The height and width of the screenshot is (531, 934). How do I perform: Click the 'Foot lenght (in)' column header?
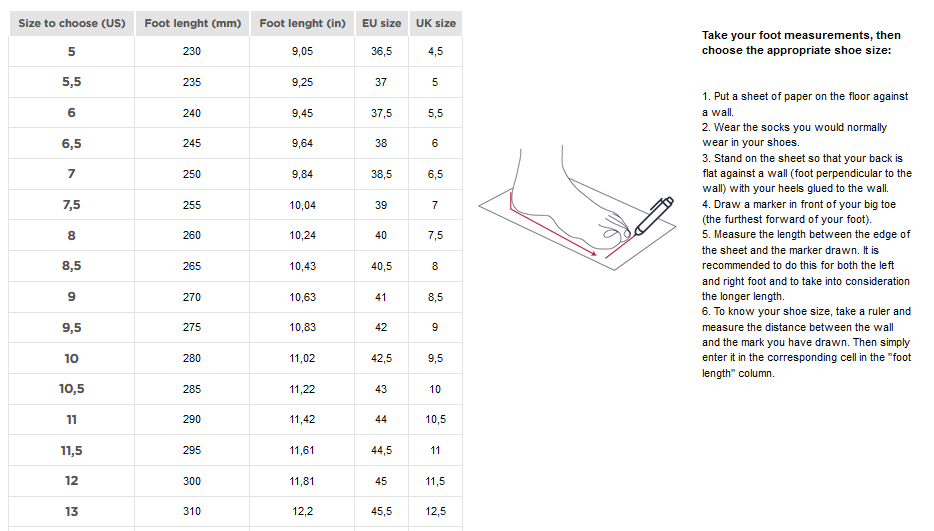302,23
